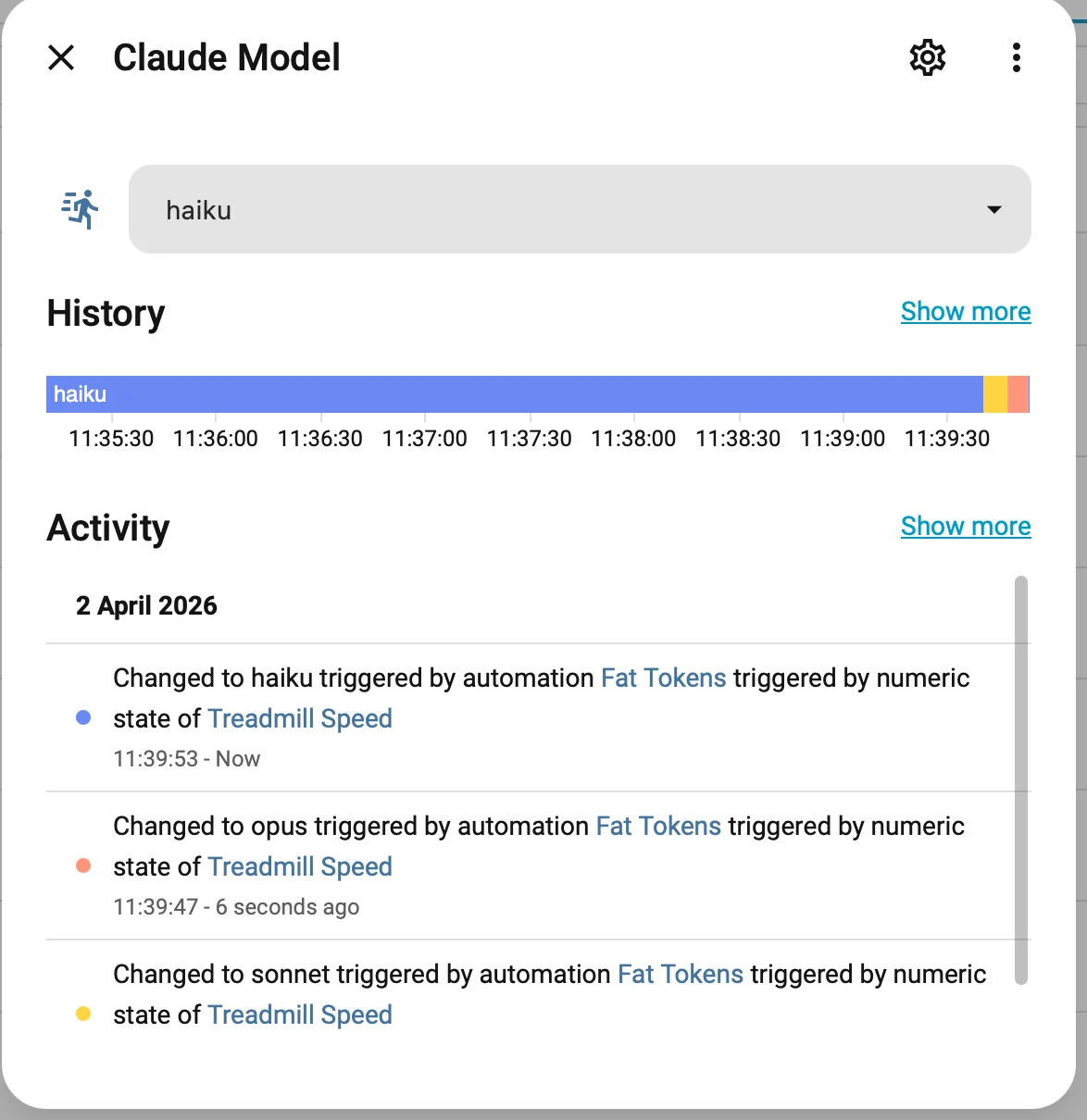1087x1120 pixels.
Task: Close the Claude Model dialog
Action: point(61,57)
